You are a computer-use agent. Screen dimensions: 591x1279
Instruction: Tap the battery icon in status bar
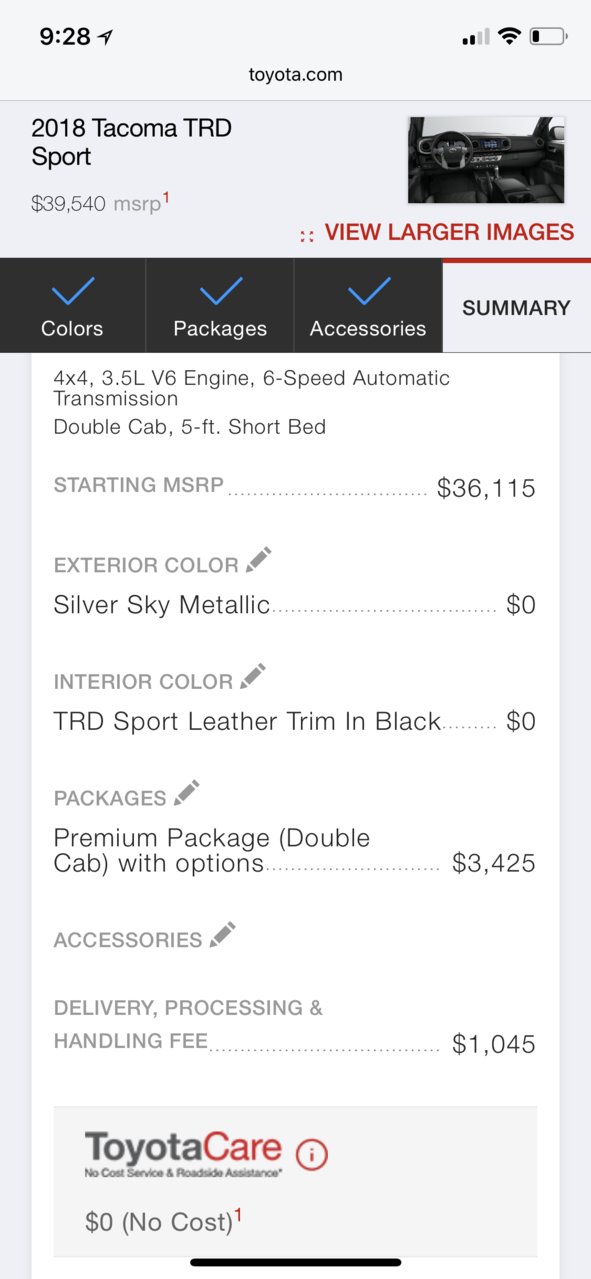[x=549, y=37]
